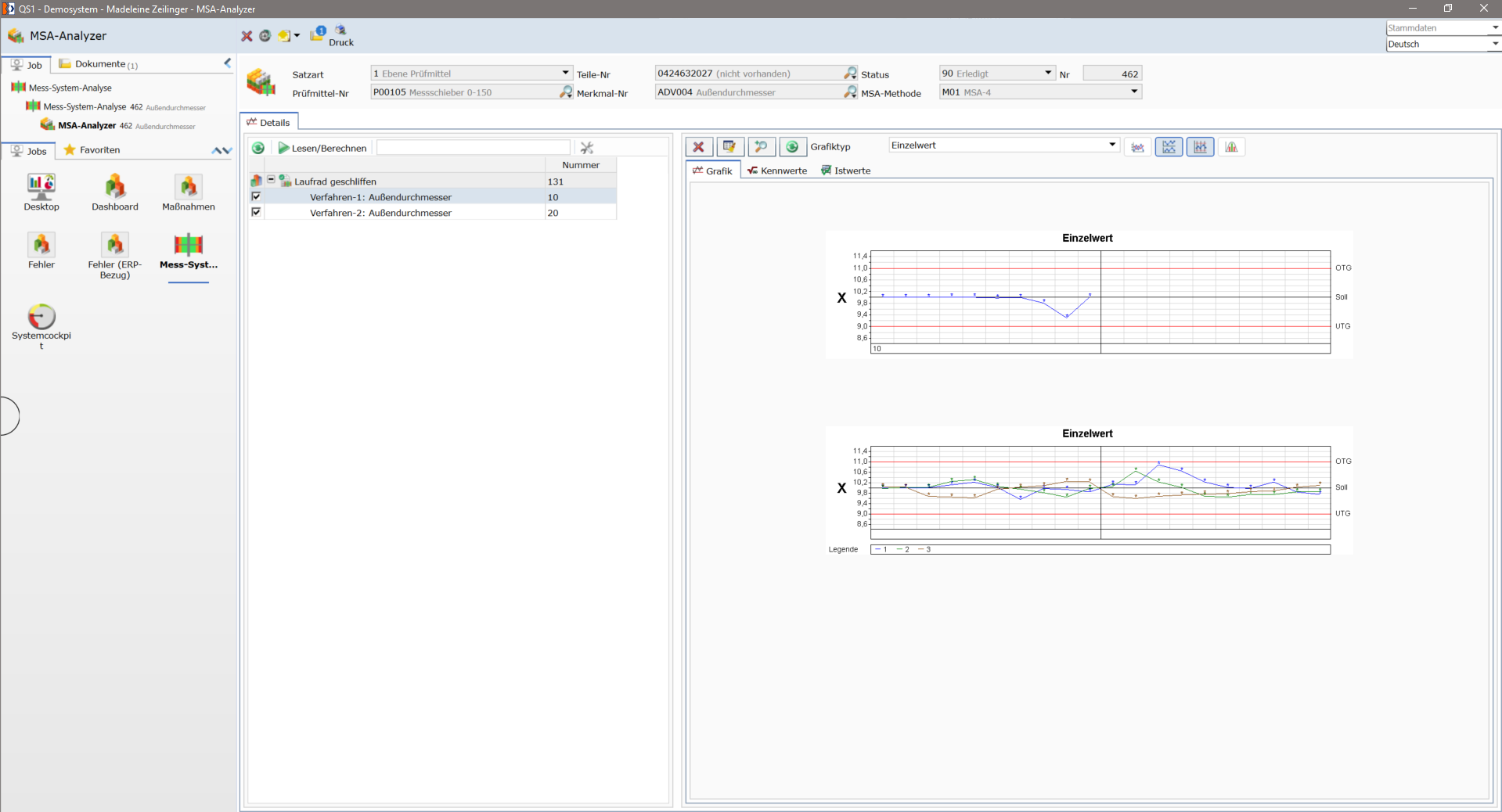This screenshot has width=1502, height=812.
Task: Uncheck the Verfahren-2: Außendurchmesser checkbox
Action: point(256,212)
